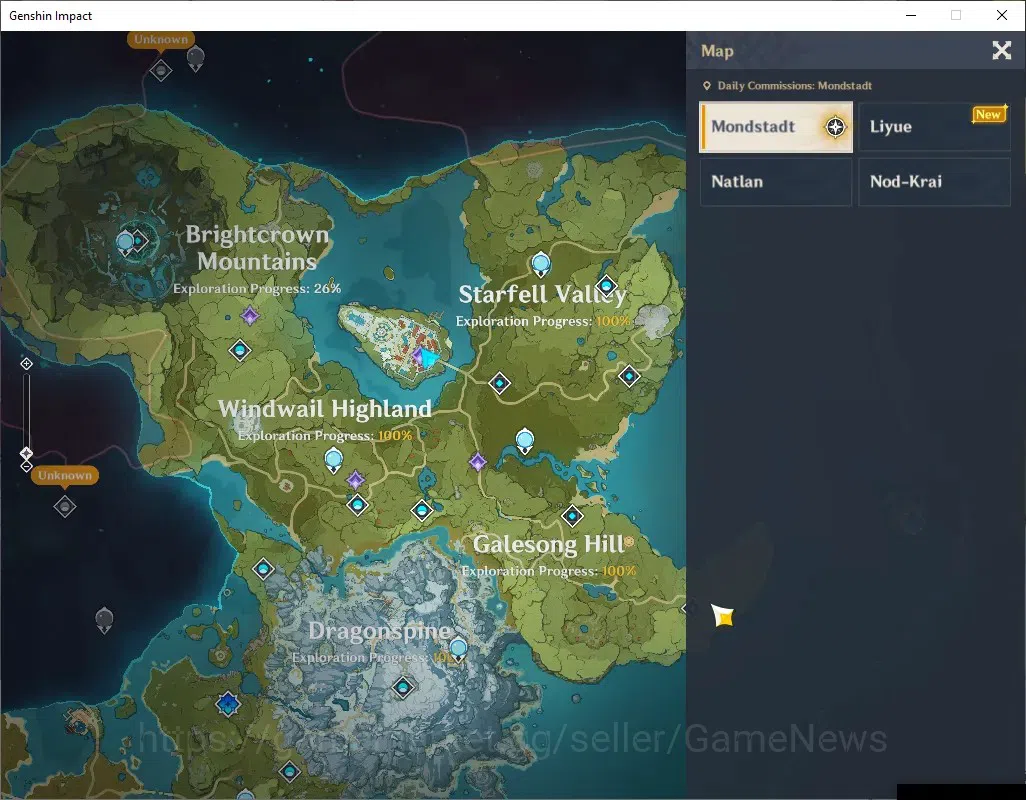Click Exploration Progress 26% text
This screenshot has width=1026, height=800.
pos(257,288)
